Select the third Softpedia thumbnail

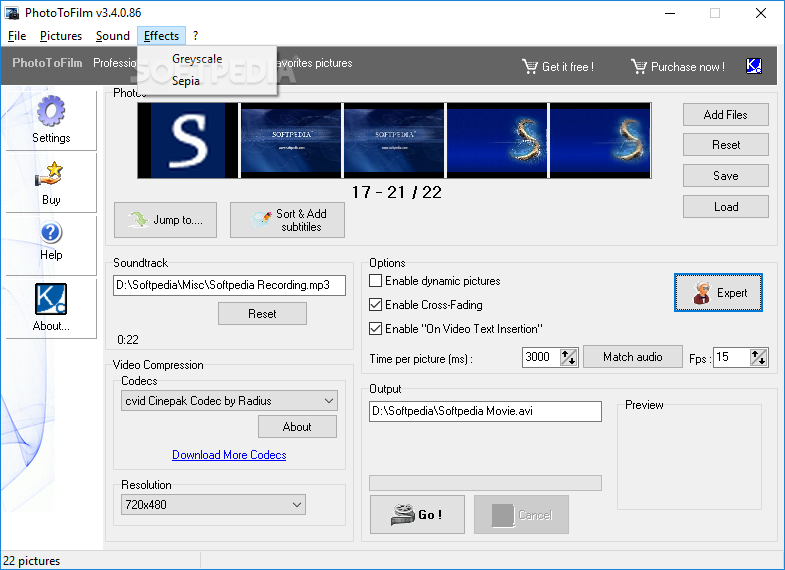click(x=394, y=141)
